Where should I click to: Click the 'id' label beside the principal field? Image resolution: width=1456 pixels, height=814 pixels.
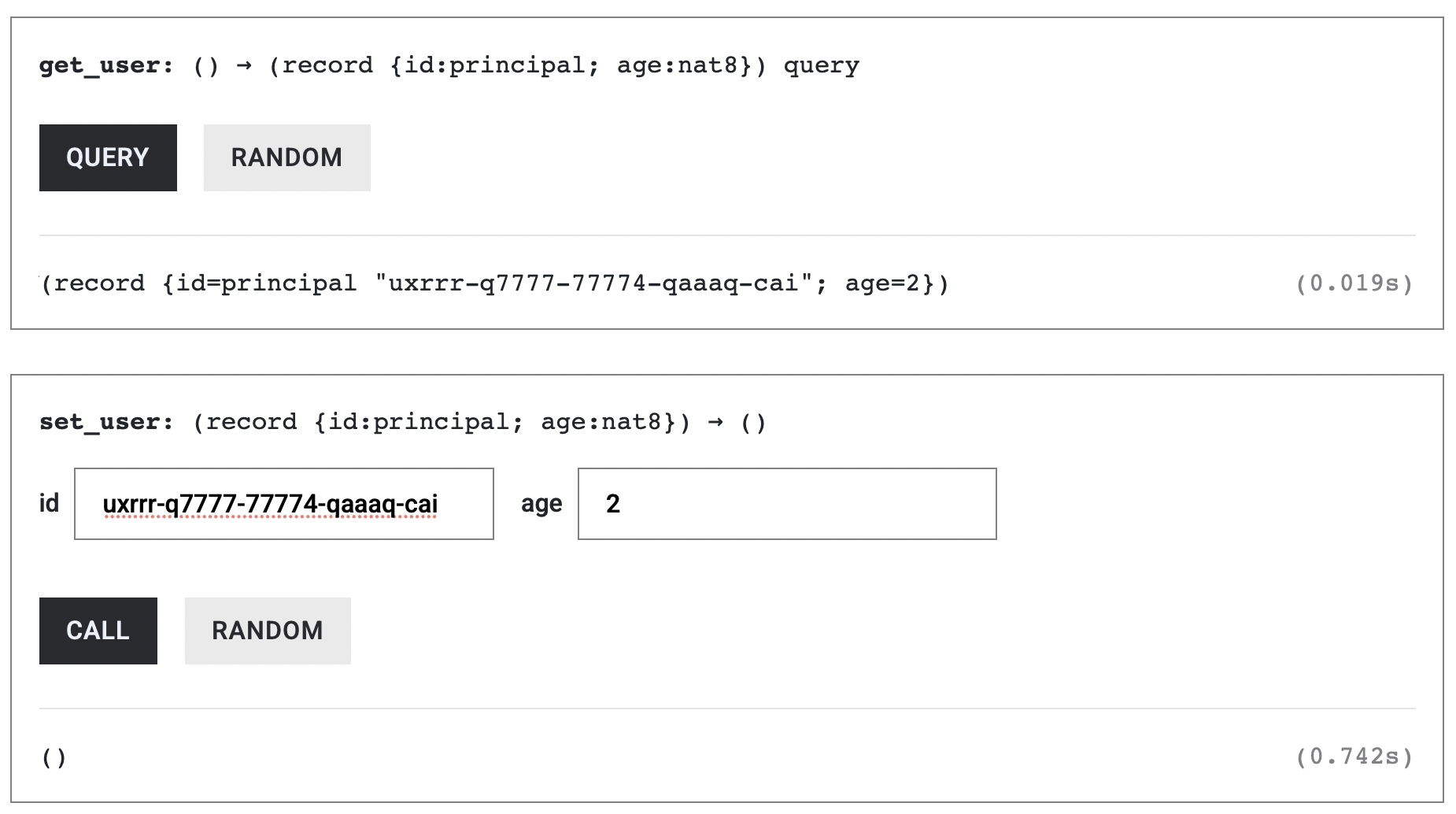click(x=49, y=503)
